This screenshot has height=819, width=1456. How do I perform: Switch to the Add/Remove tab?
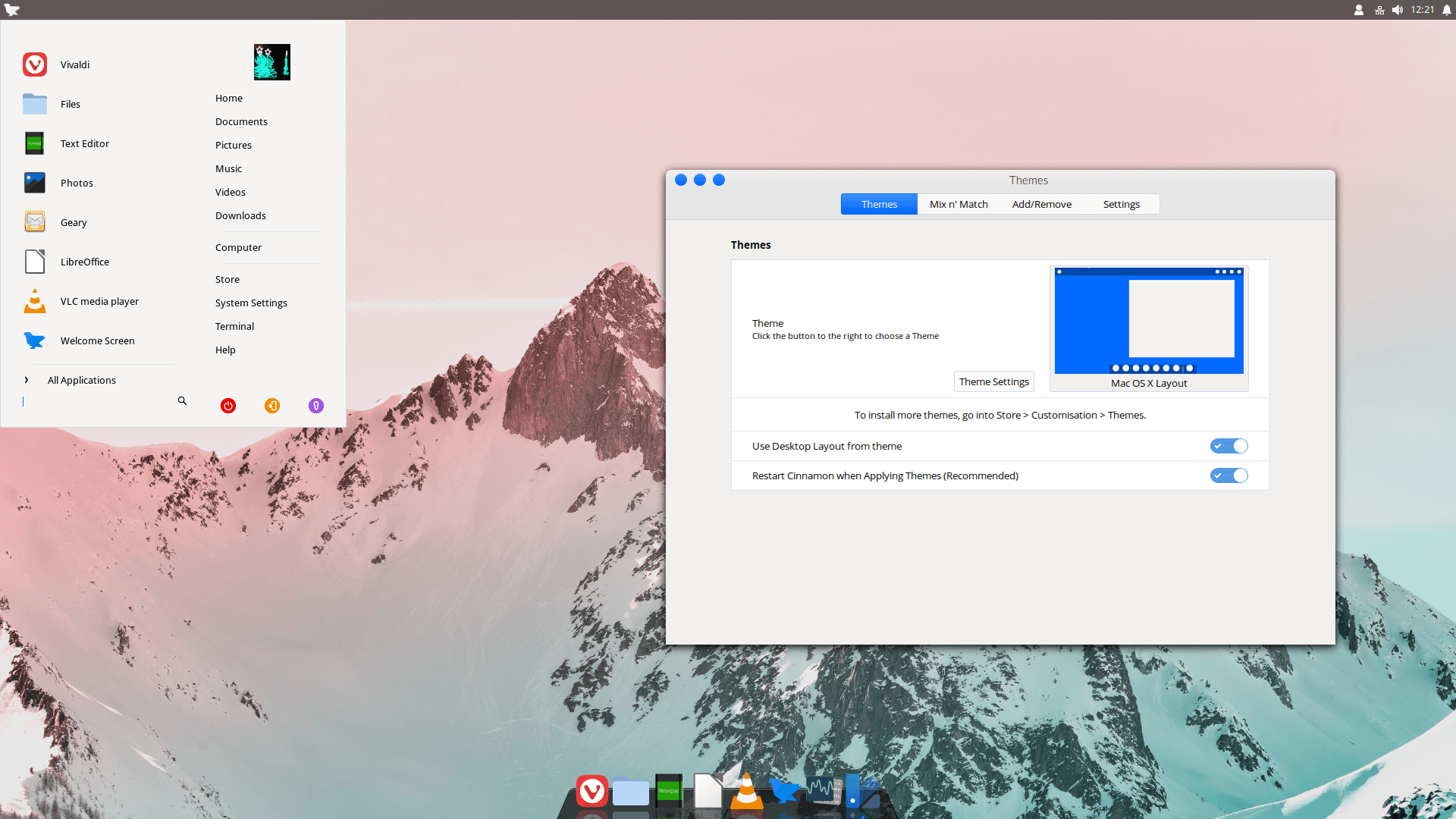coord(1041,204)
